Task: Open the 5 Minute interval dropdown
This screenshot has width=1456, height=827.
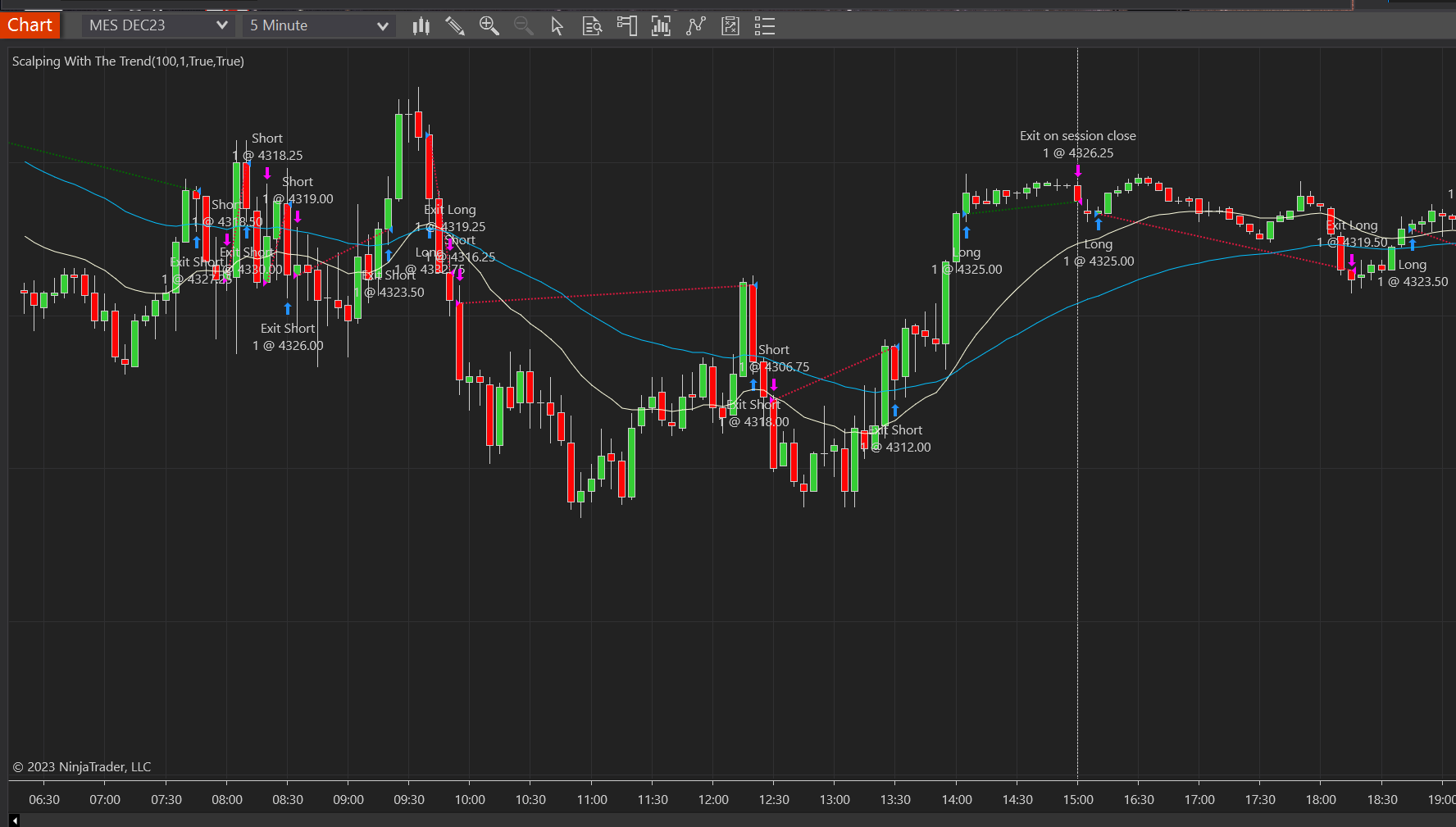Action: 319,25
